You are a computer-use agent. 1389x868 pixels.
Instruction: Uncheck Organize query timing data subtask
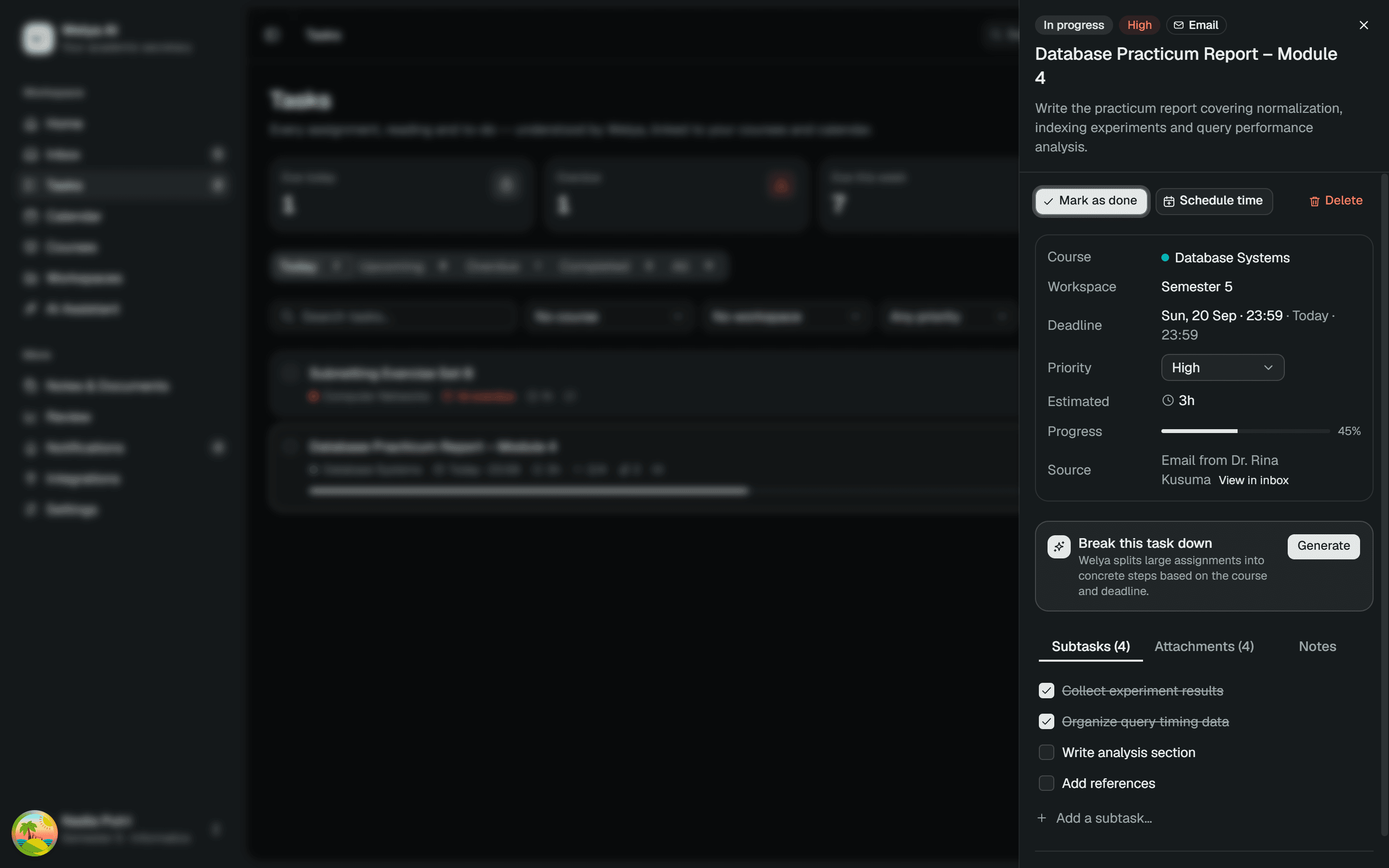1047,721
